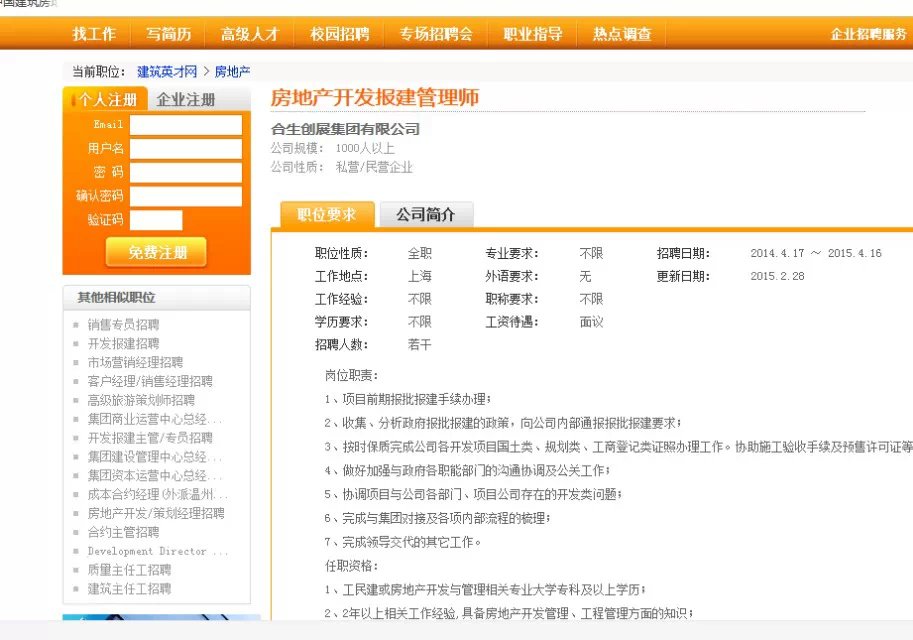Open 高级人才 navigation item
The image size is (913, 640).
249,34
